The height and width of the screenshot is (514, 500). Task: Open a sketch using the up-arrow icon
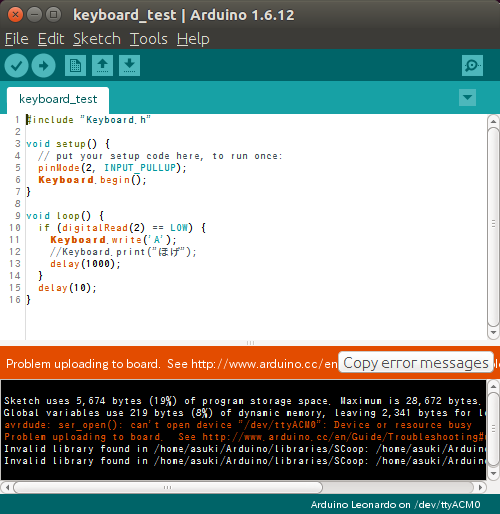pos(102,65)
